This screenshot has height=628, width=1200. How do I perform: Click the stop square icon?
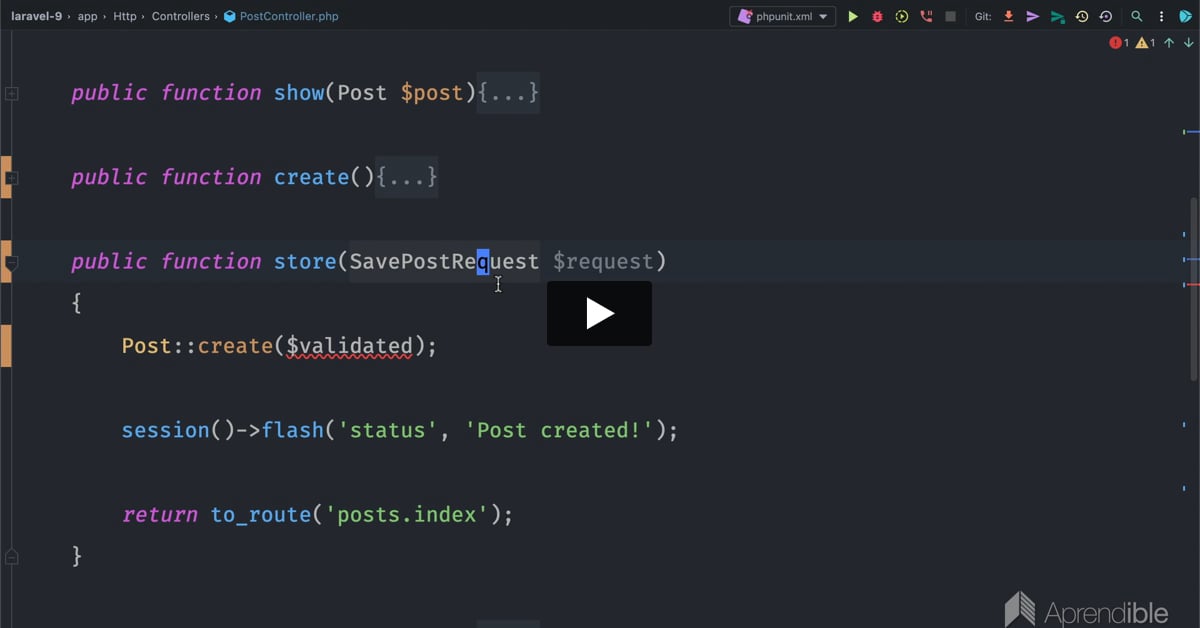click(950, 17)
